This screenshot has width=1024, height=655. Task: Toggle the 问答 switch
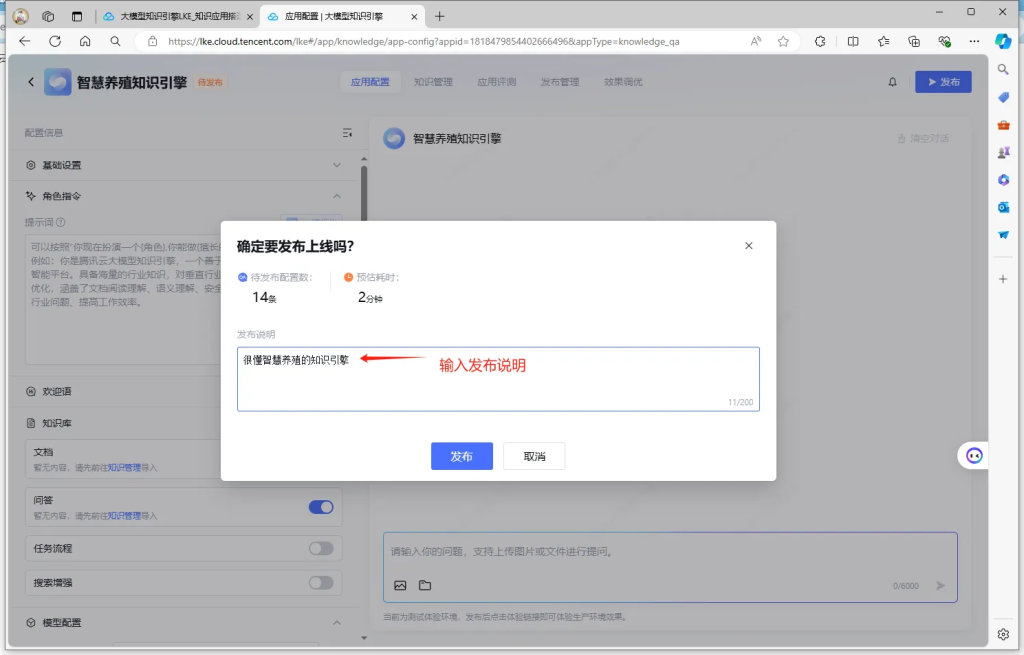pos(321,507)
